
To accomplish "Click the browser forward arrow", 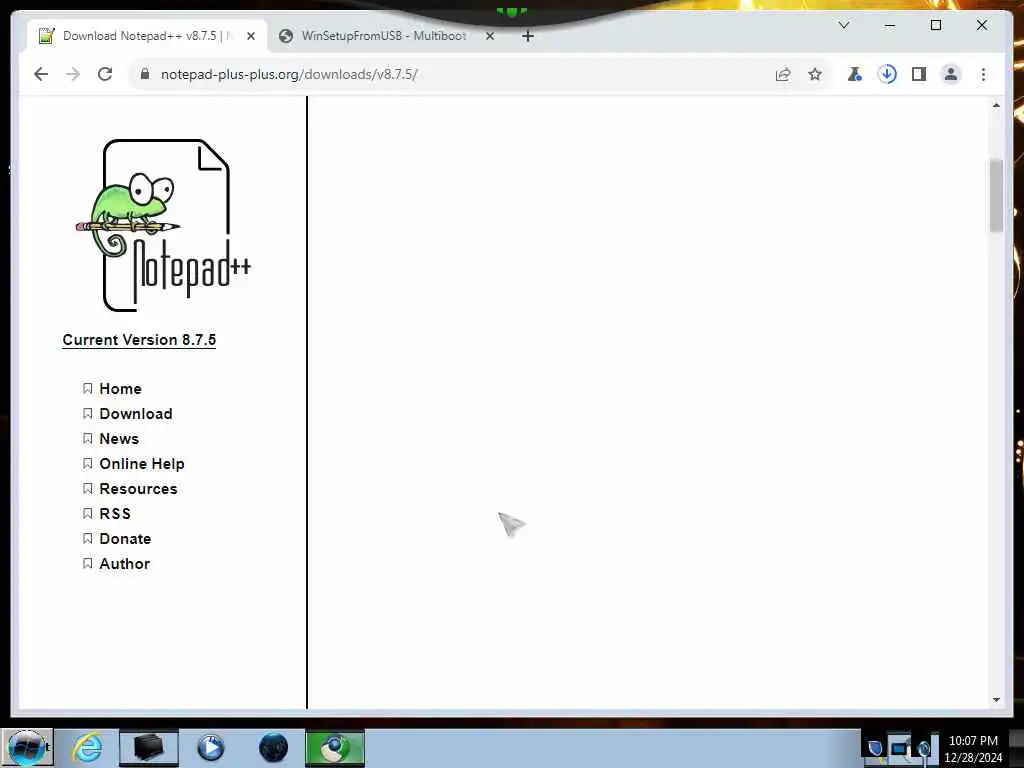I will pos(72,74).
